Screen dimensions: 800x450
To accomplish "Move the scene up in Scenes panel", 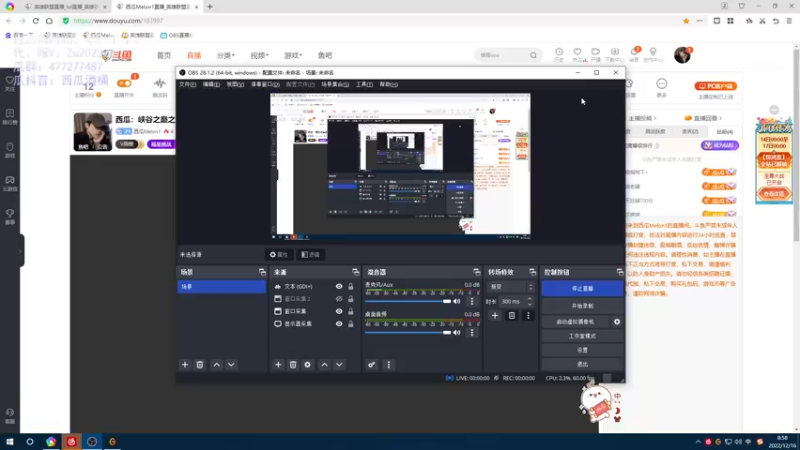I will [217, 365].
